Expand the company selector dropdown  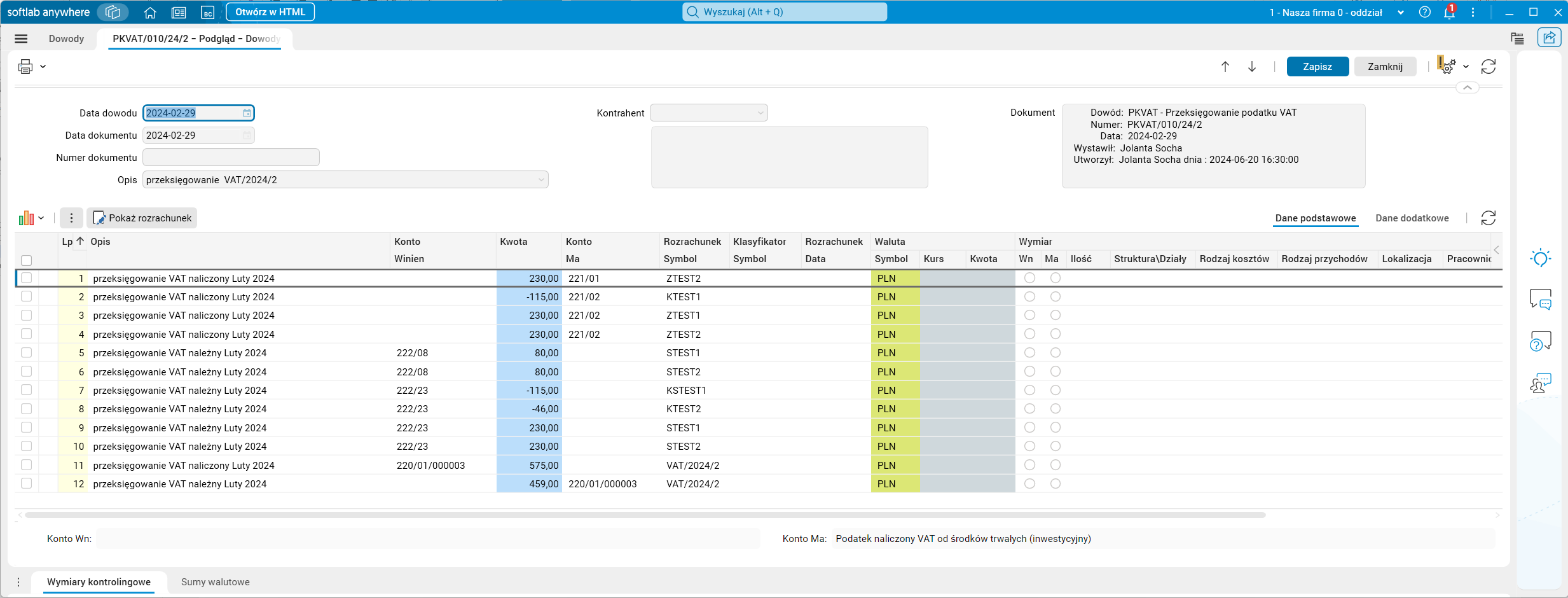(x=1401, y=12)
